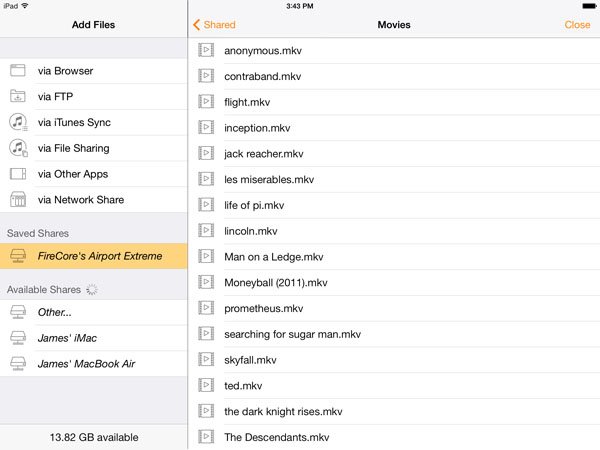The width and height of the screenshot is (600, 450).
Task: Click the video icon for flight.mkv
Action: click(x=206, y=101)
